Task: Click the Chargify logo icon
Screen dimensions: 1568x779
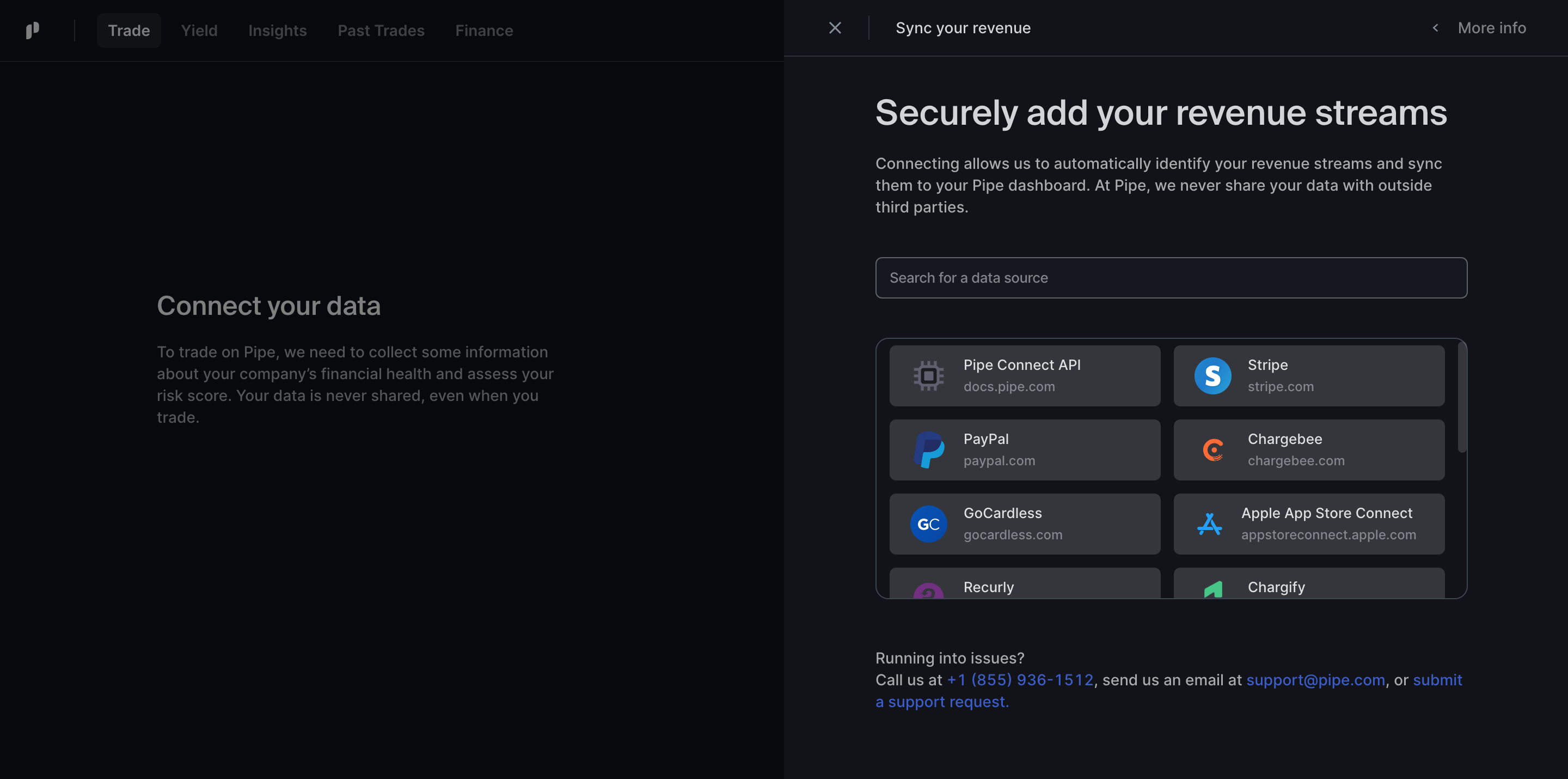Action: coord(1212,589)
